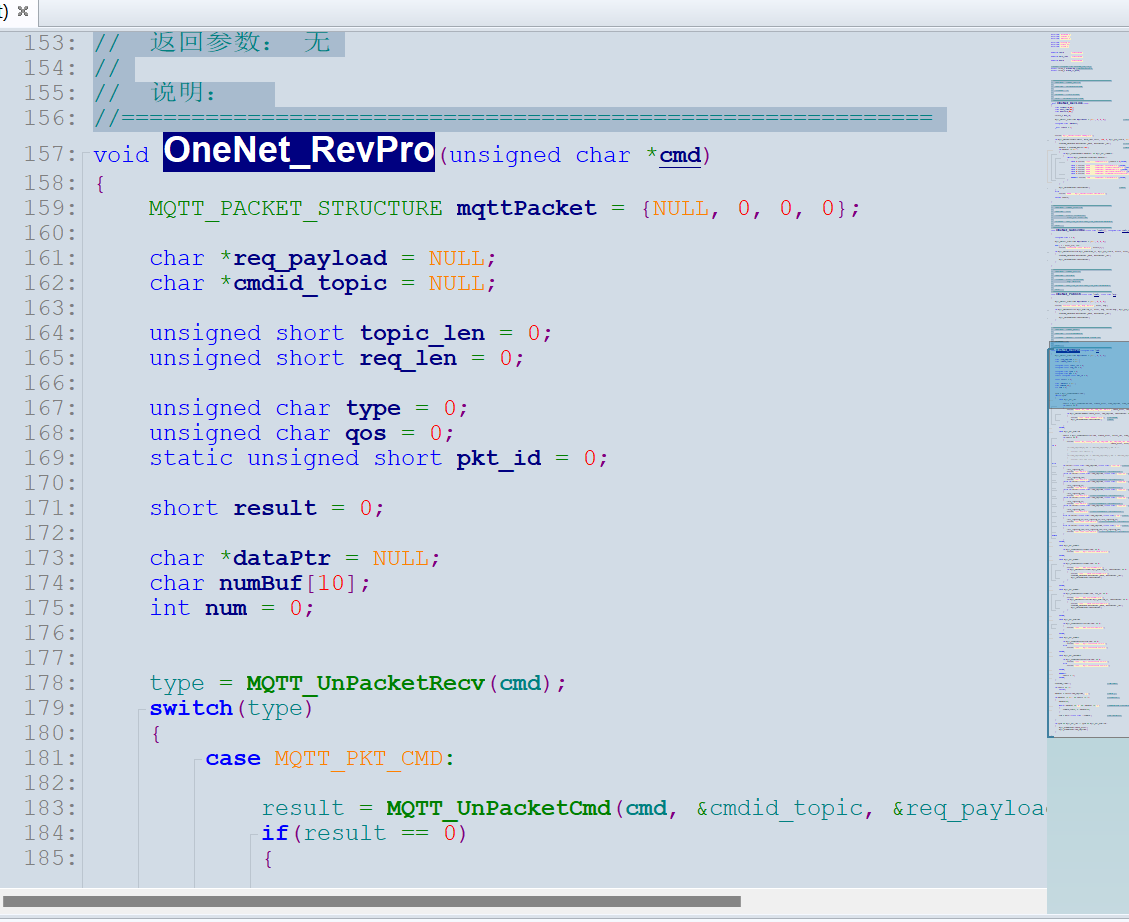The image size is (1129, 922).
Task: Click the req_len variable name
Action: point(408,358)
